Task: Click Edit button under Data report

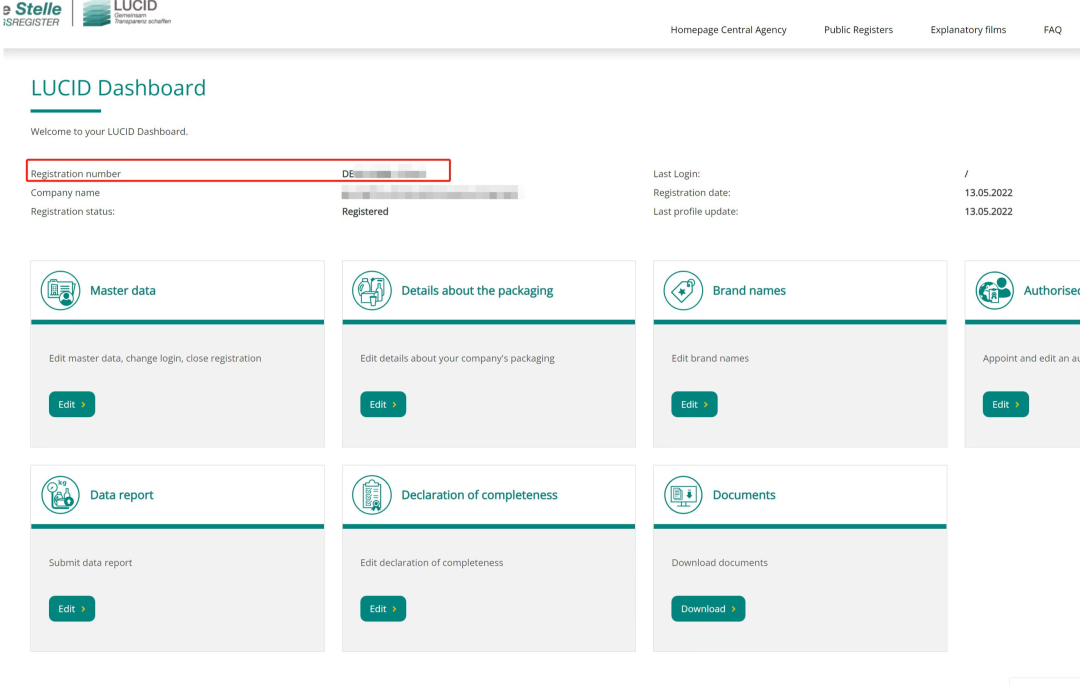Action: click(x=72, y=609)
